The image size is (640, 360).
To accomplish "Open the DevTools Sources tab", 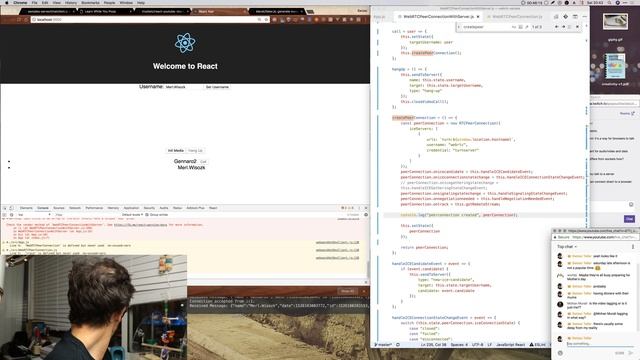I will 59,208.
